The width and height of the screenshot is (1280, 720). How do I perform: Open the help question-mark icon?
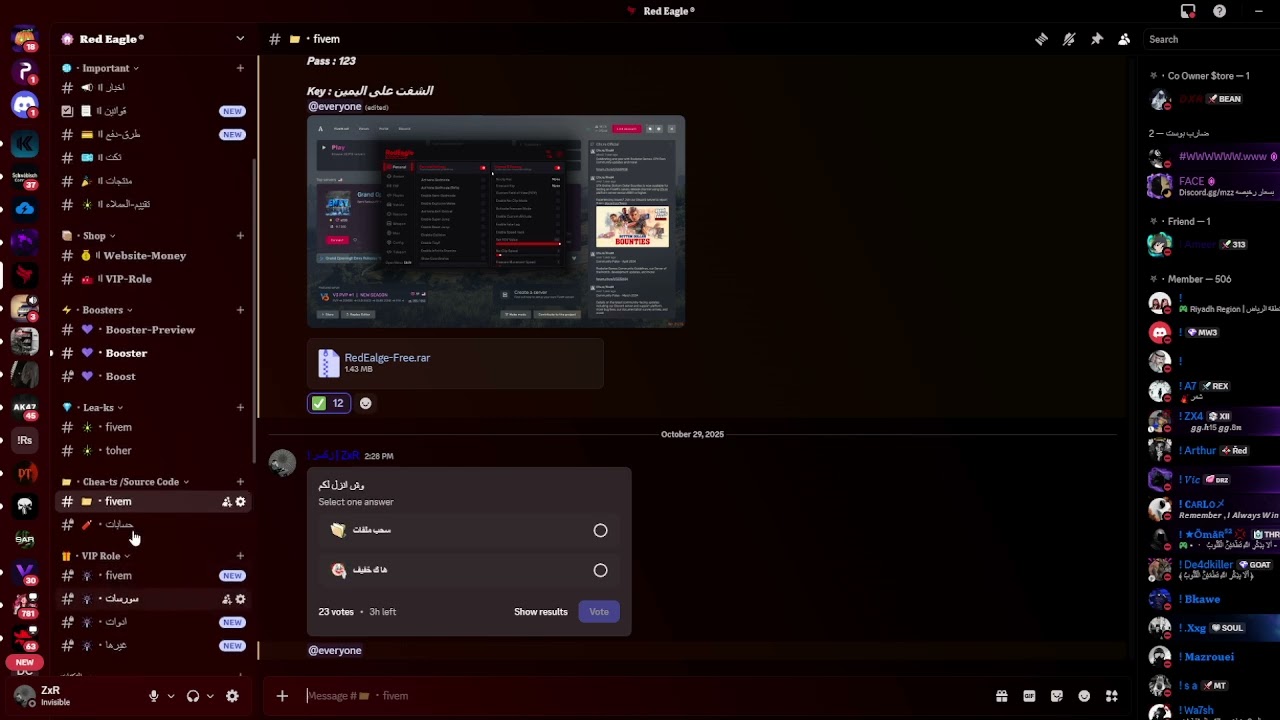(x=1219, y=11)
